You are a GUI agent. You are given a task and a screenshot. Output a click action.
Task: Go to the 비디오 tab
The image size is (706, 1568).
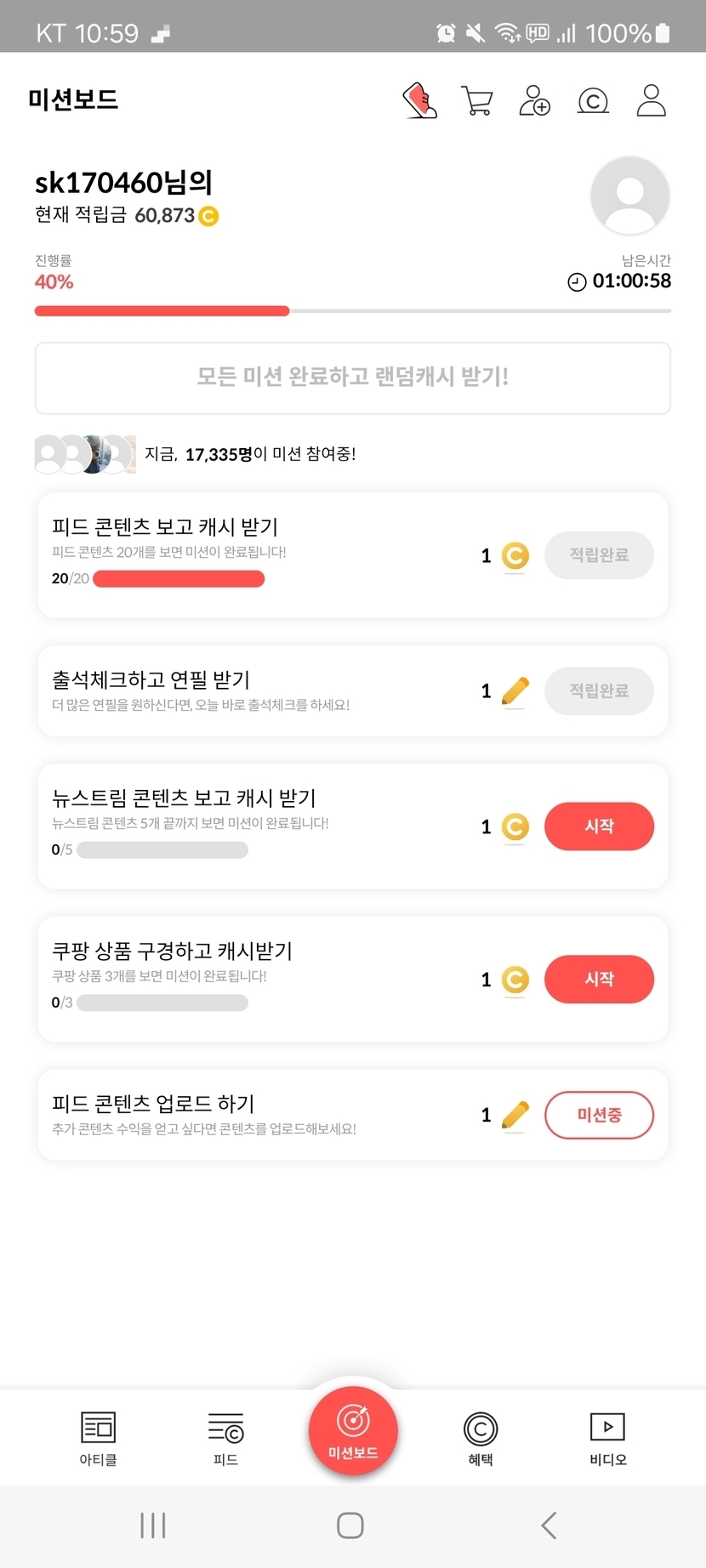[x=607, y=1439]
